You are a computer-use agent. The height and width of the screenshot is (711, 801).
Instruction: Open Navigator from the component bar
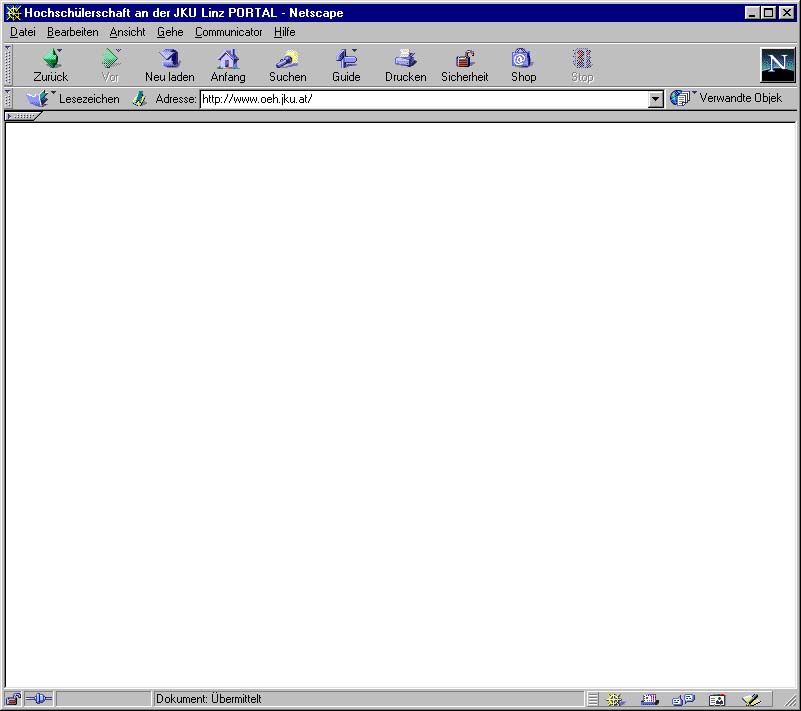(615, 699)
